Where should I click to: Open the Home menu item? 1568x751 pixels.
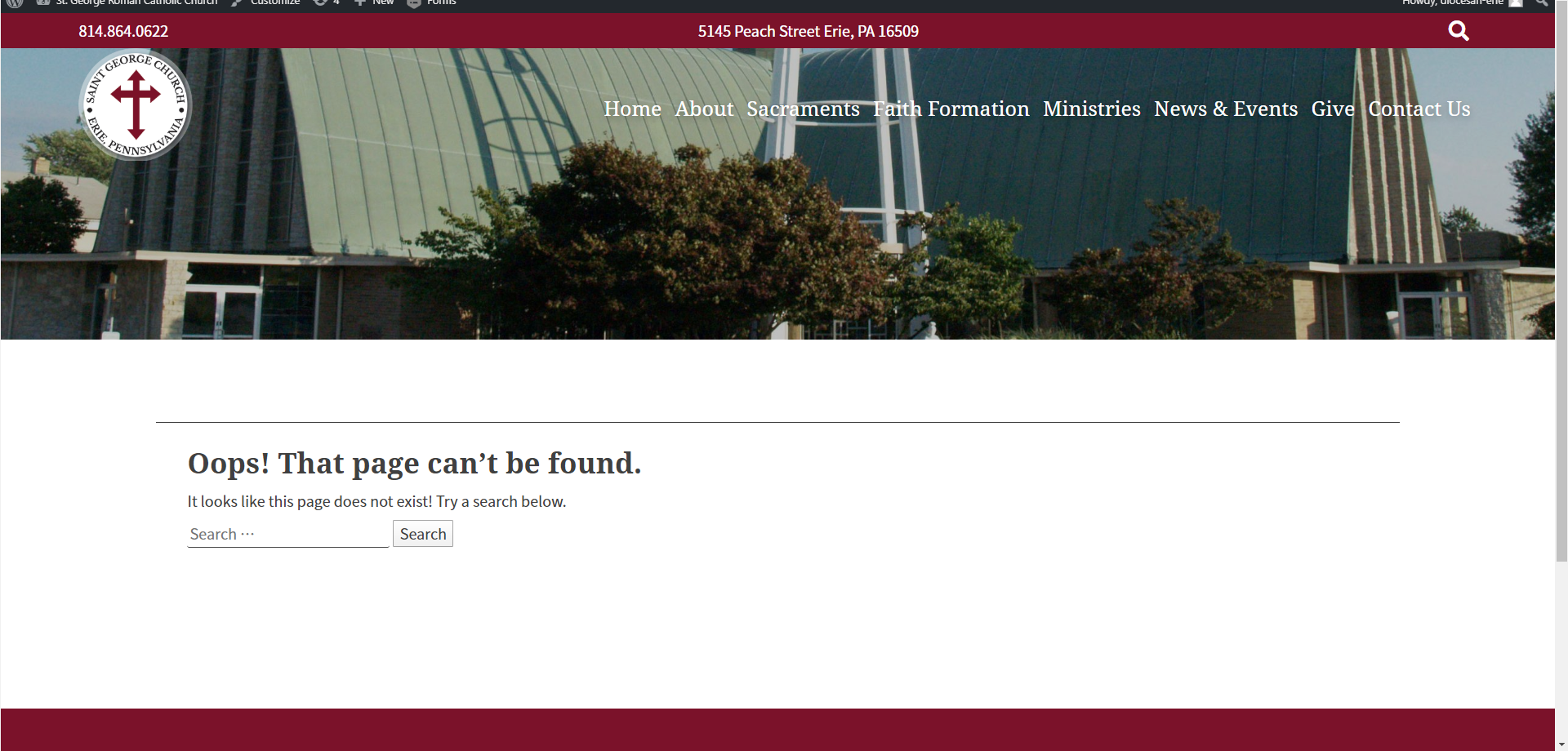tap(632, 109)
